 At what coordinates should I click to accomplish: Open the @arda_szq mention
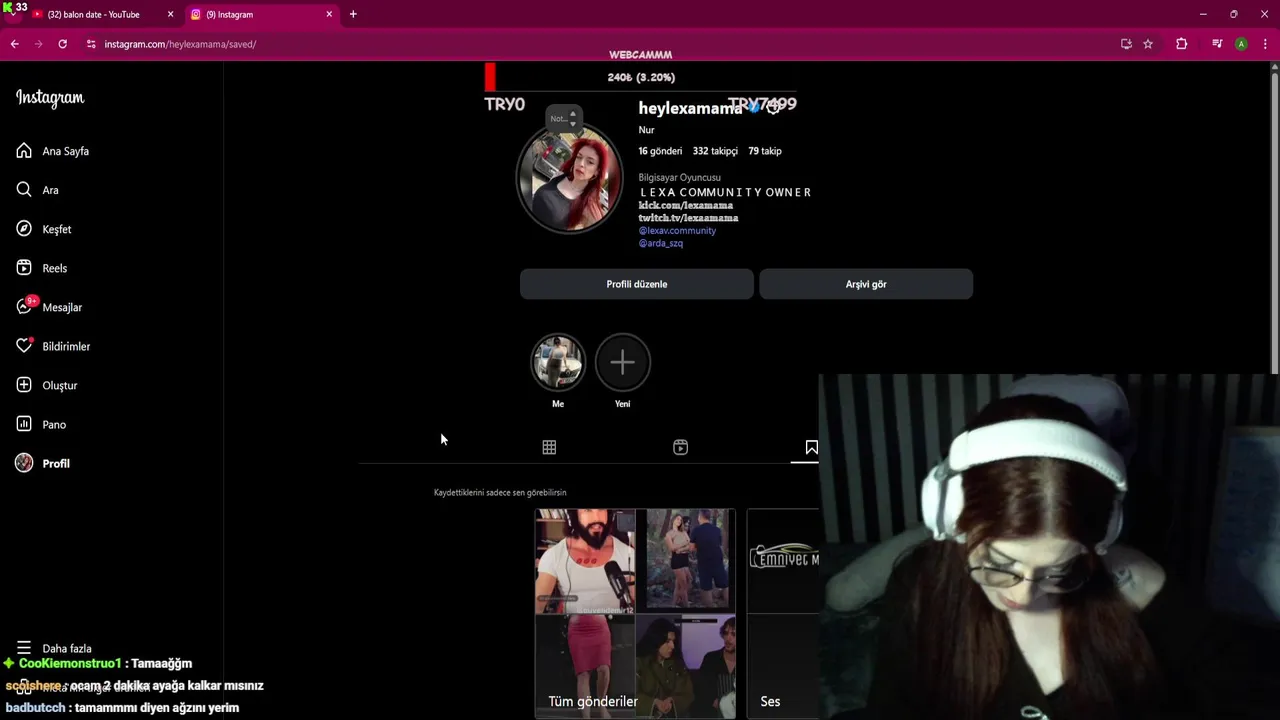click(661, 243)
